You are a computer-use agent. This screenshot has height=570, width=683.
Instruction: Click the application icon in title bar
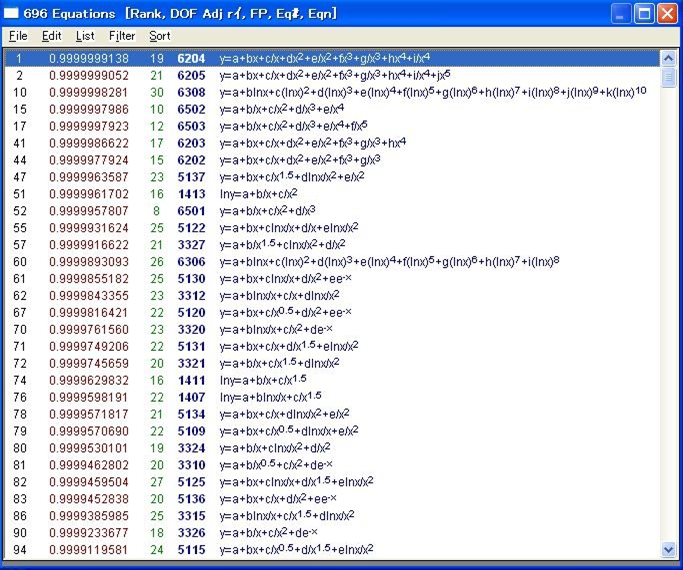13,13
